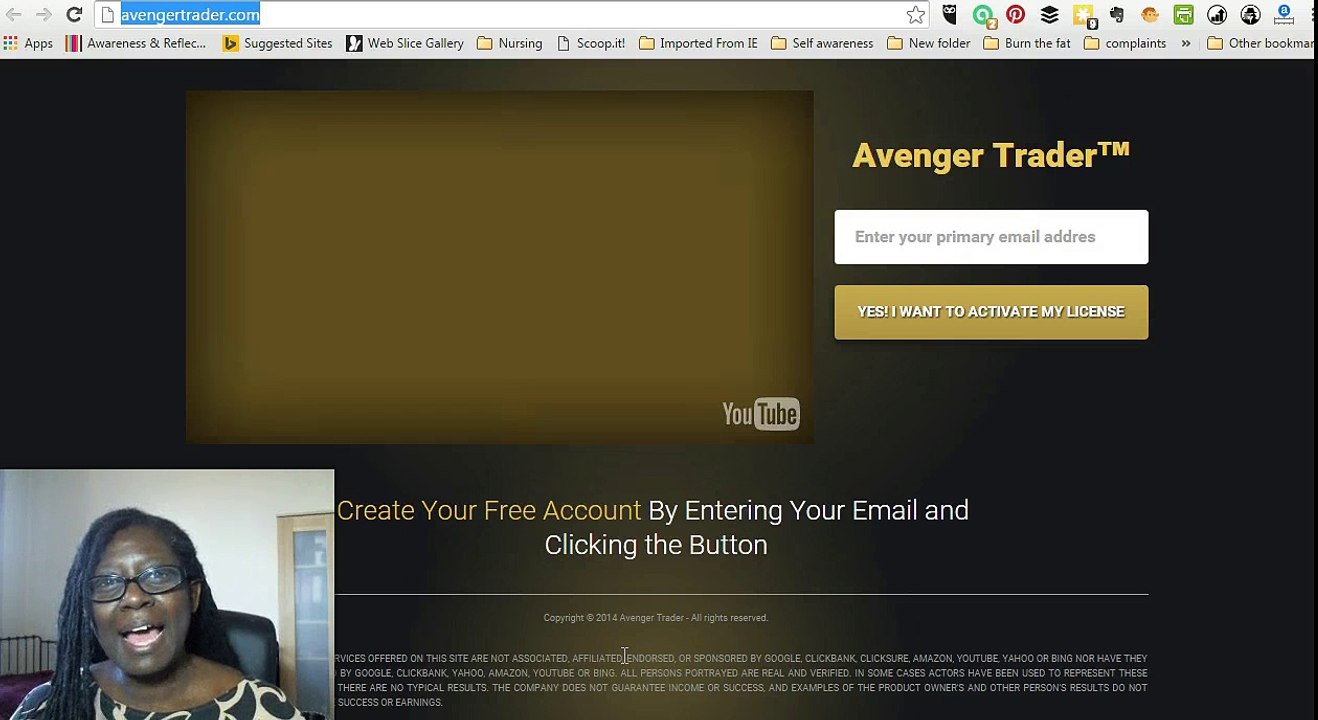Screen dimensions: 1318x720
Task: Focus the primary email address field
Action: click(991, 237)
